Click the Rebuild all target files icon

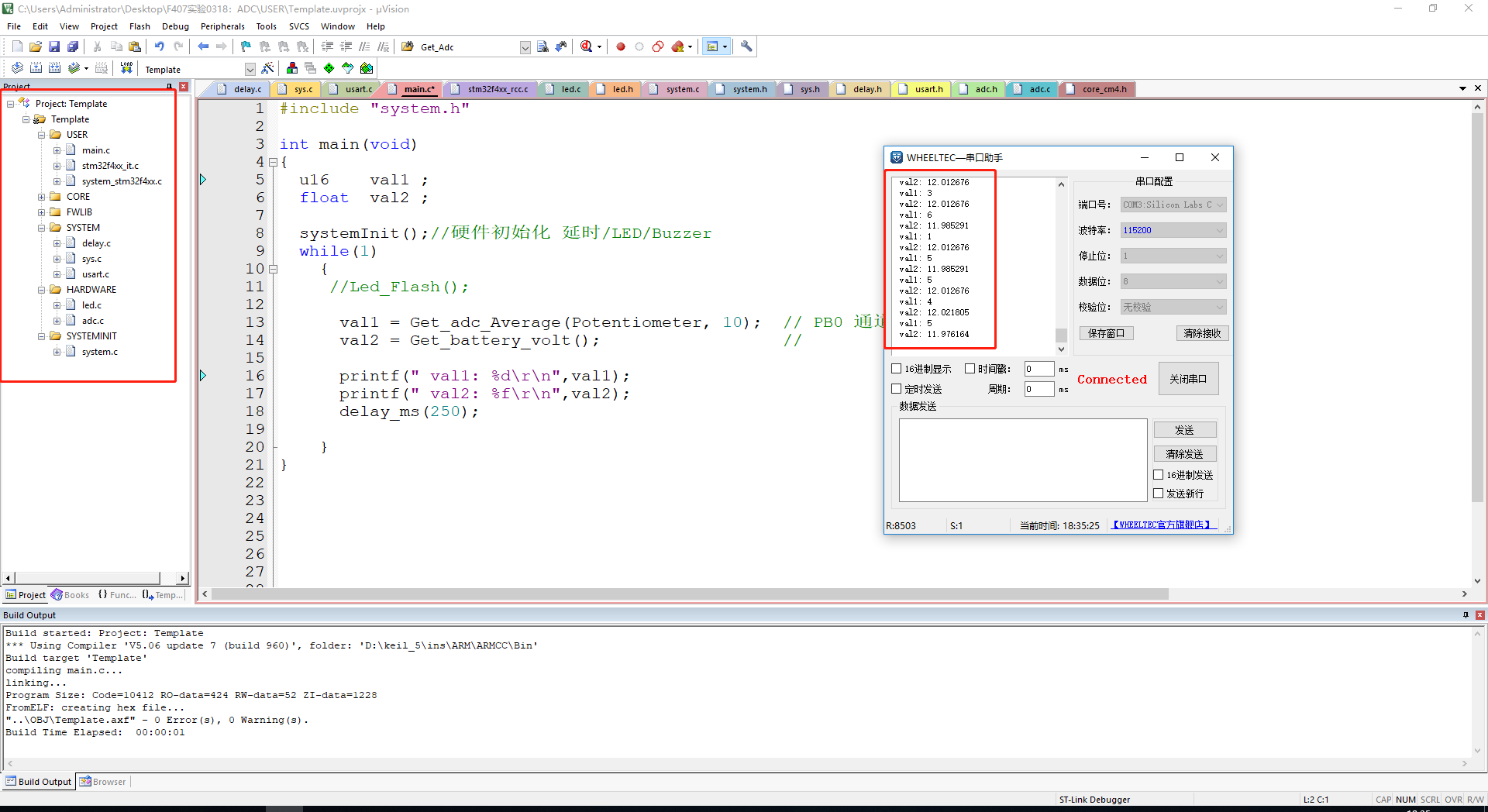point(54,68)
